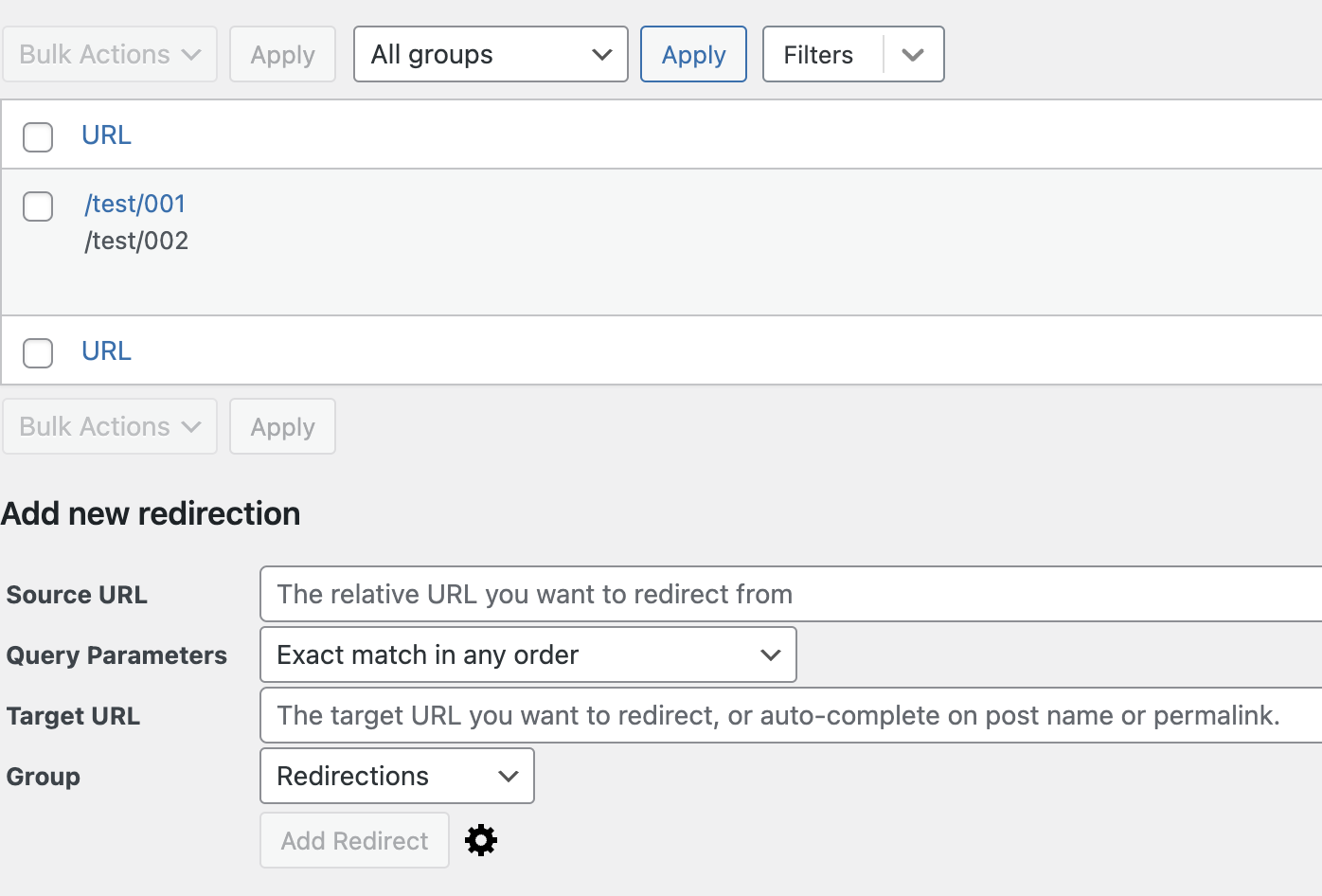
Task: Click the Filters button
Action: click(820, 55)
